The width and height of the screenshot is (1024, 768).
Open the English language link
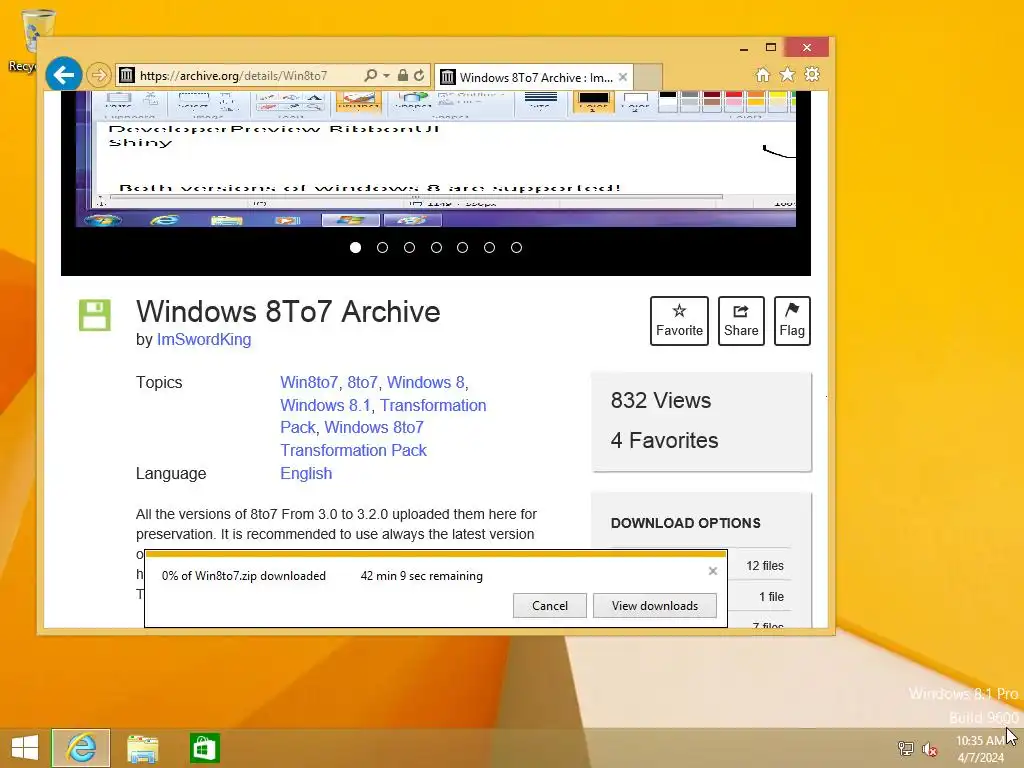(x=306, y=473)
